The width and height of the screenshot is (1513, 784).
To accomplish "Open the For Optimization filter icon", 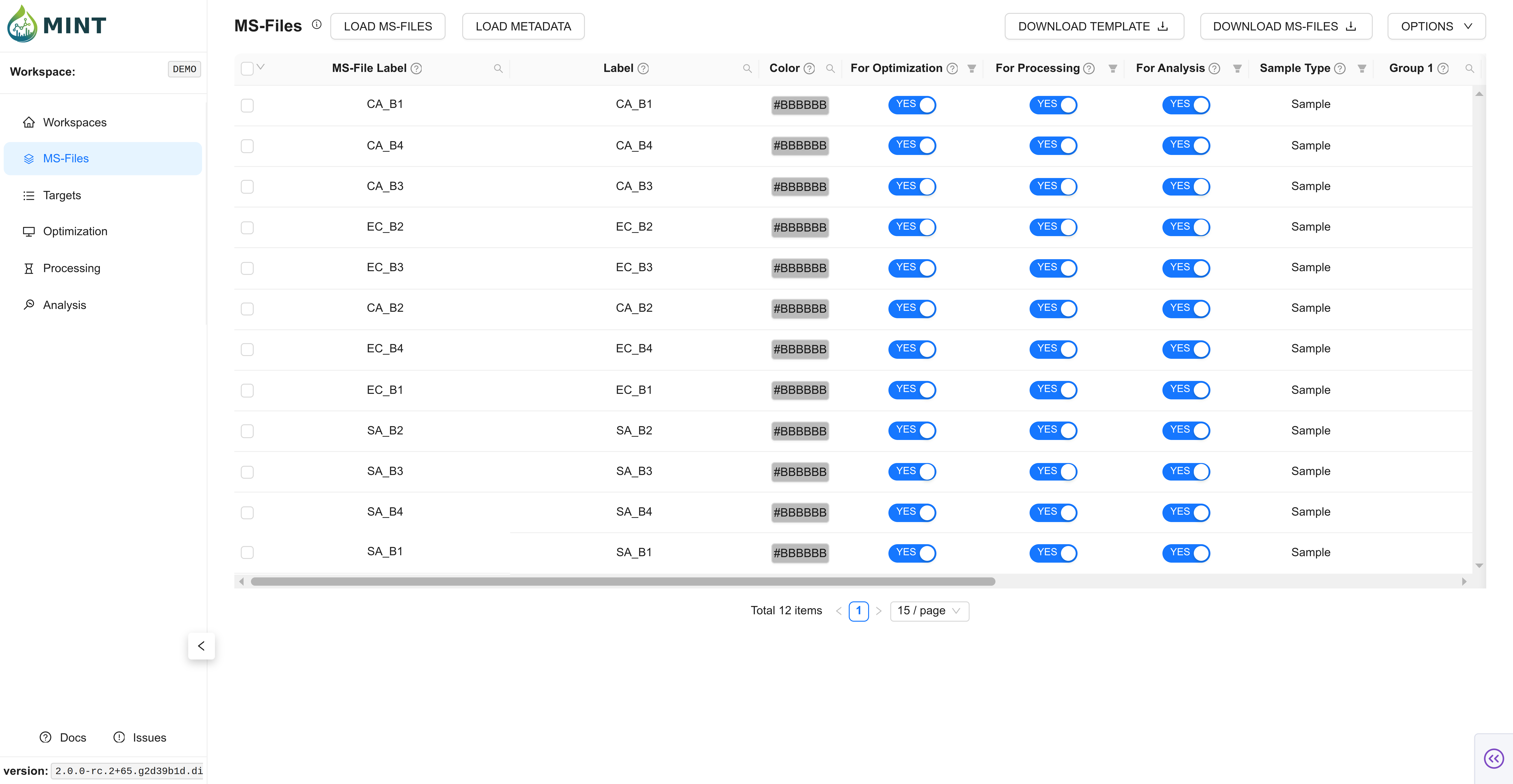I will click(x=971, y=69).
